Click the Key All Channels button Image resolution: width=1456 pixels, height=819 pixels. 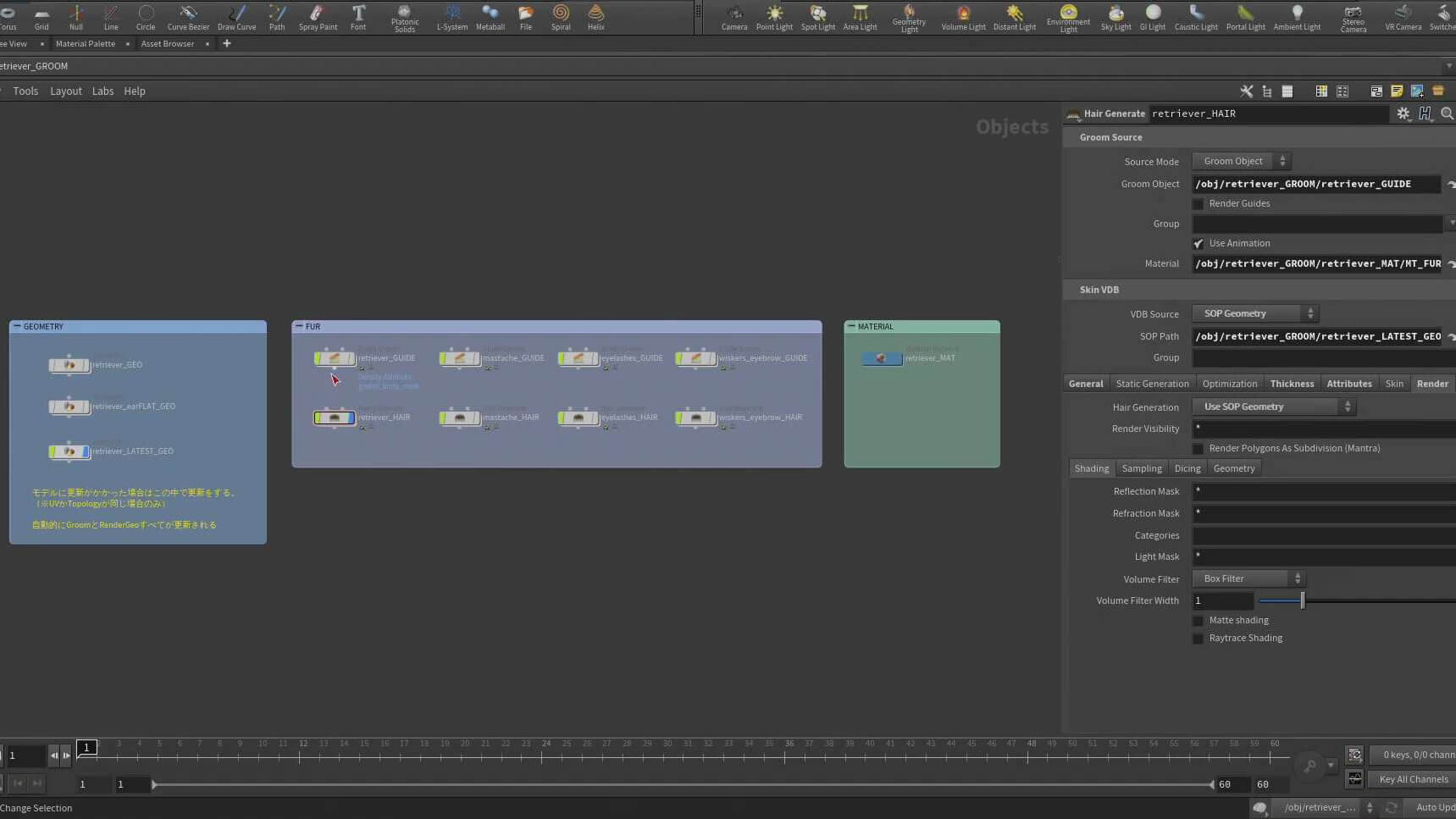pos(1413,779)
